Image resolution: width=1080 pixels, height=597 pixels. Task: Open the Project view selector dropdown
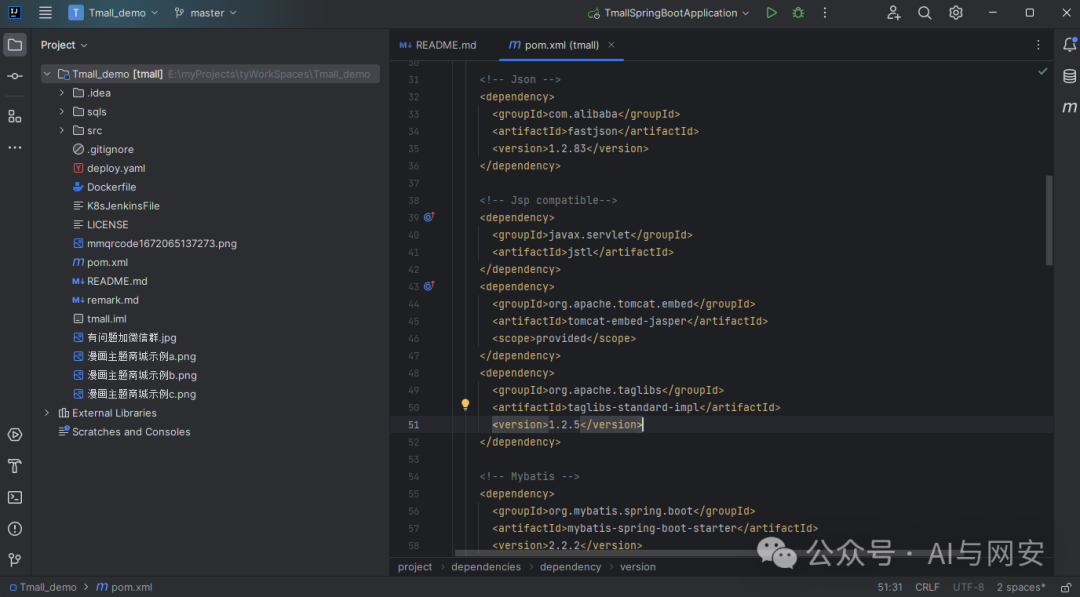pyautogui.click(x=64, y=45)
